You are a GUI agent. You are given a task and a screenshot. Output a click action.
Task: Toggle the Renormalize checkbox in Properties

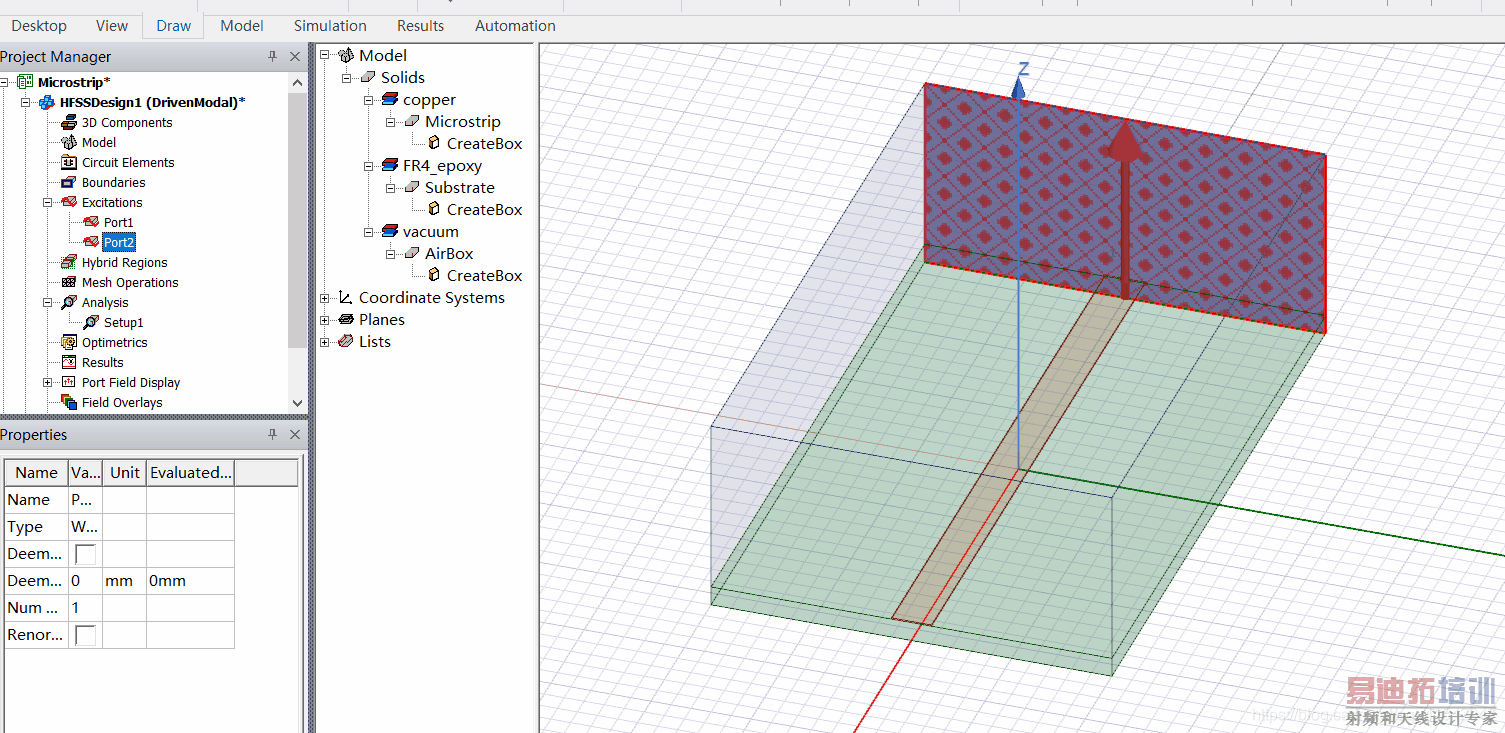85,635
